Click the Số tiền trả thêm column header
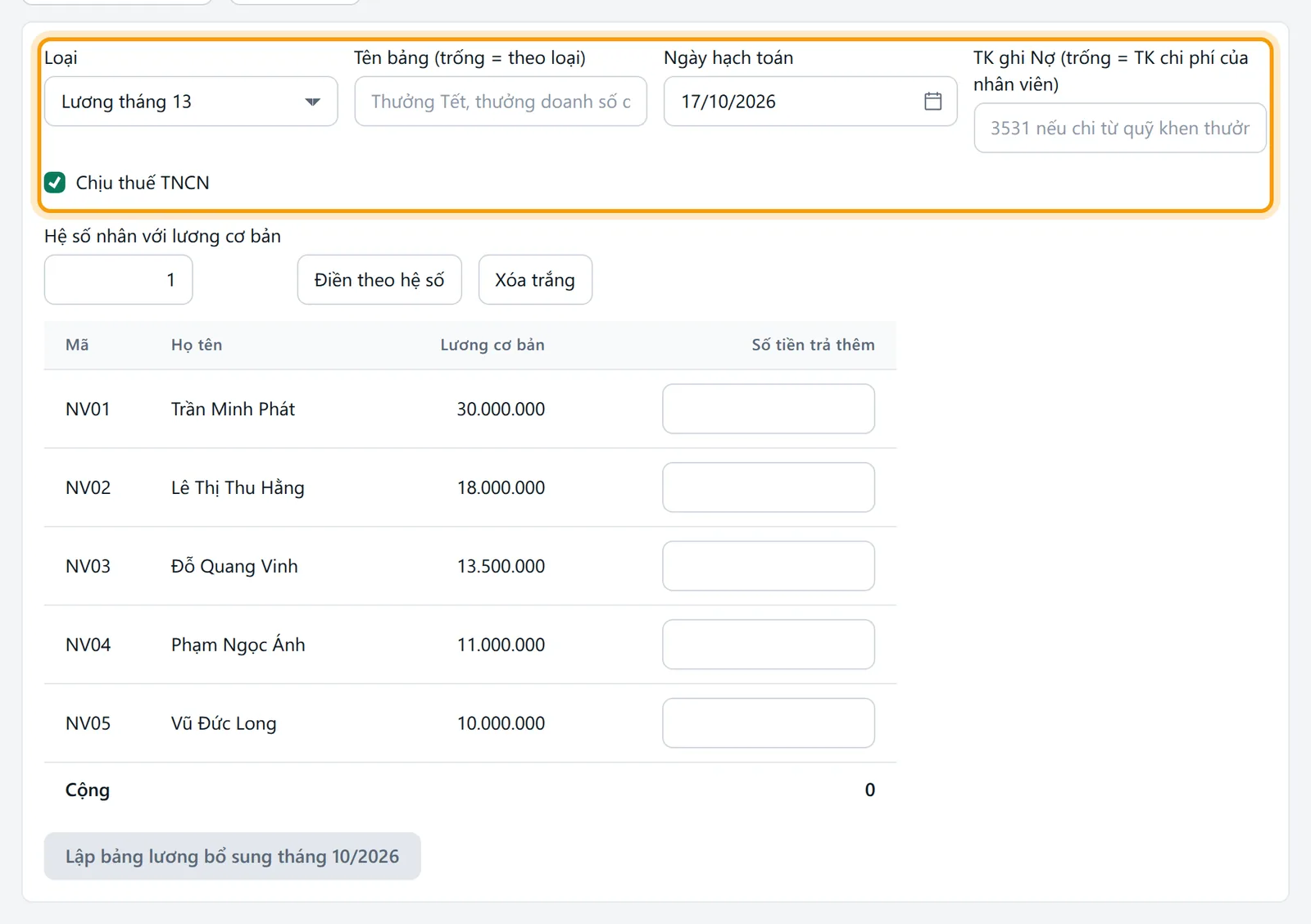1311x924 pixels. [x=813, y=345]
